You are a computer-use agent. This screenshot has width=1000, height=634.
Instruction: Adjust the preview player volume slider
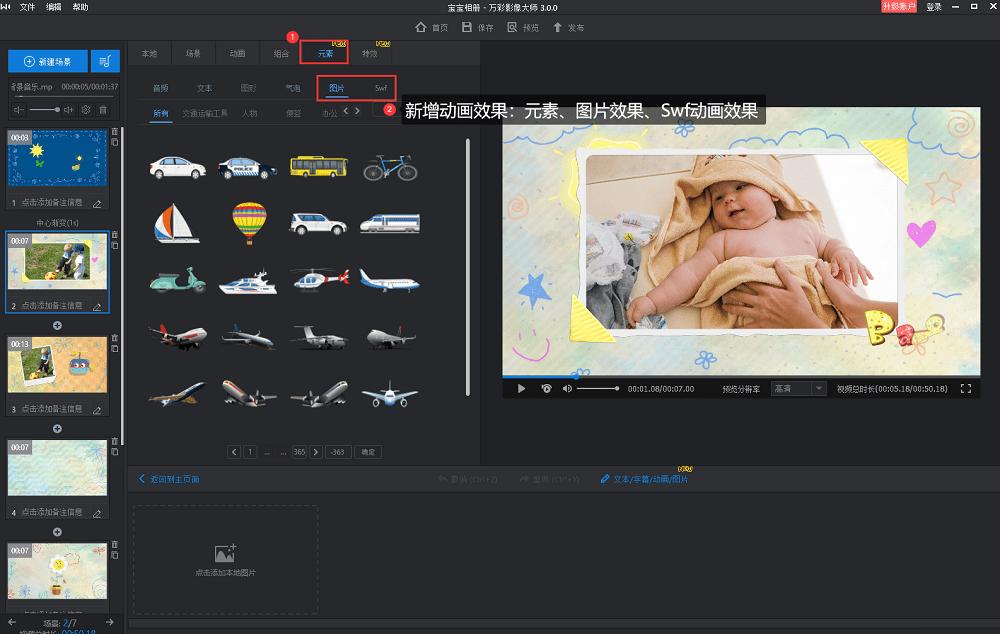click(598, 388)
